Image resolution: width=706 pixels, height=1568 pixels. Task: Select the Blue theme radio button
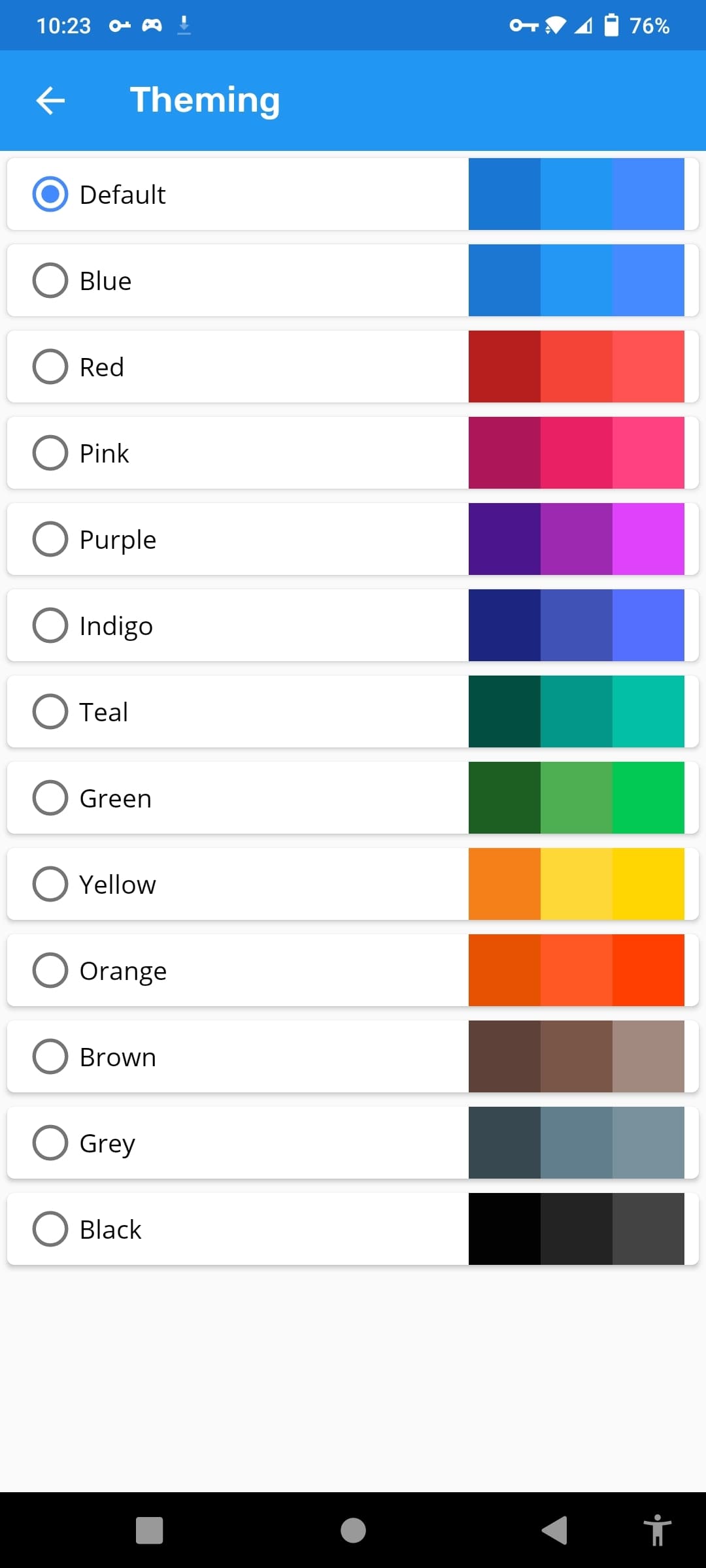tap(50, 280)
